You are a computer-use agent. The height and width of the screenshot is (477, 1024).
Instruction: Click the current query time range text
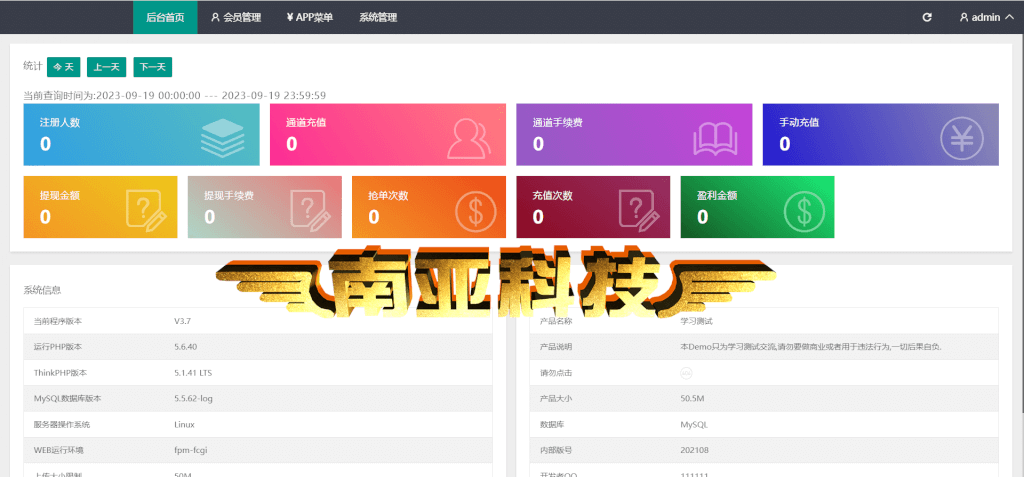[175, 95]
